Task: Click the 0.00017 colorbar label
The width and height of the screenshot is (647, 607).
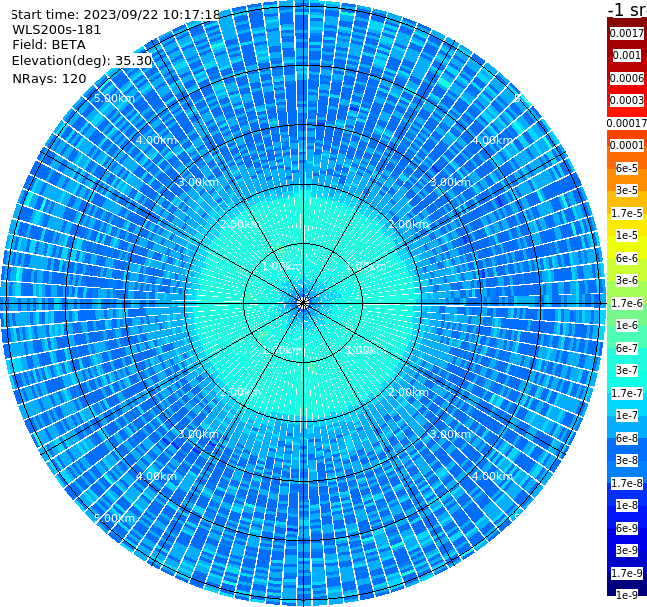Action: pos(627,123)
